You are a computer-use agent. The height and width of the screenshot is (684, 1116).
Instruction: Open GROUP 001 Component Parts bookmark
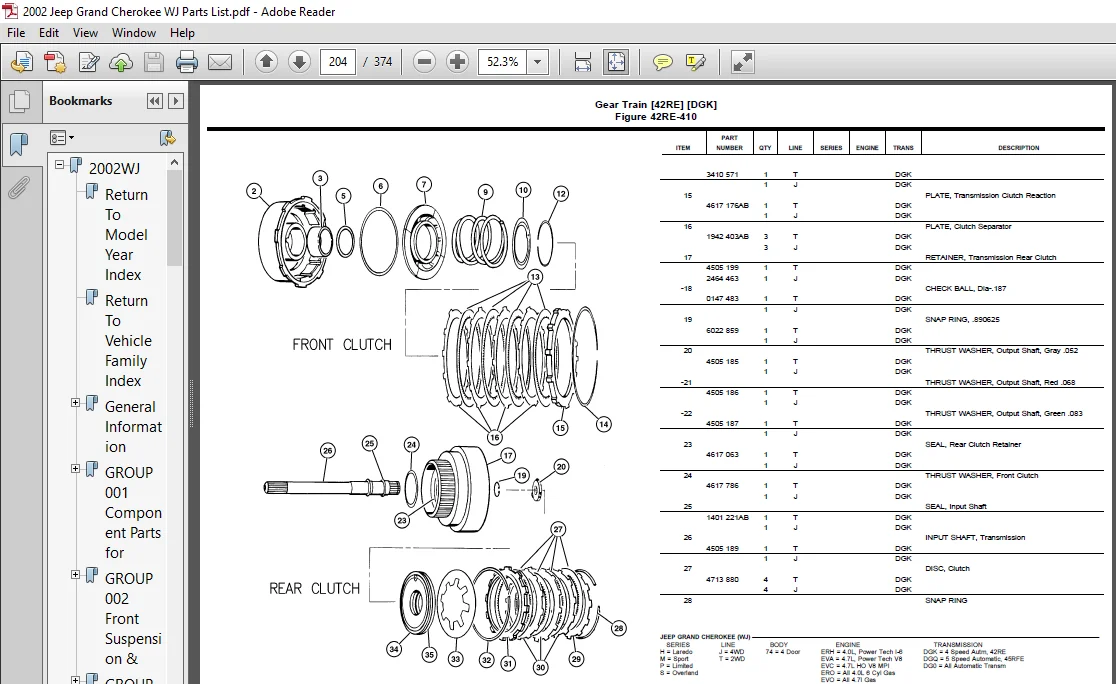point(133,512)
